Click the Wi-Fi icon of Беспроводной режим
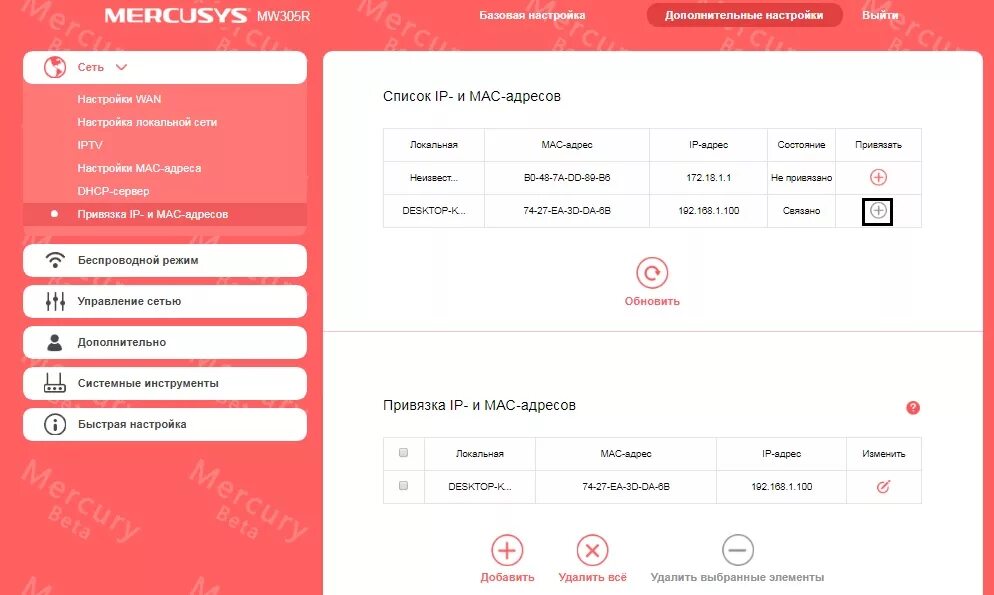The width and height of the screenshot is (994, 595). coord(55,260)
